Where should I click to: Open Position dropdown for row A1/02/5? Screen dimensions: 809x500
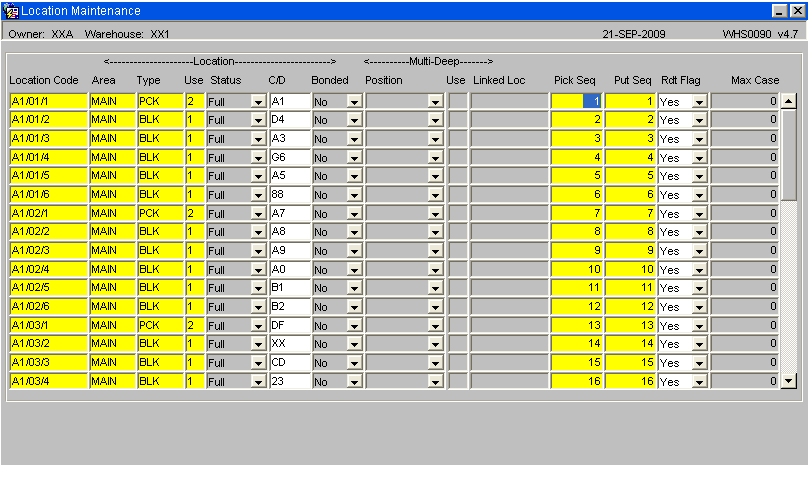tap(435, 288)
